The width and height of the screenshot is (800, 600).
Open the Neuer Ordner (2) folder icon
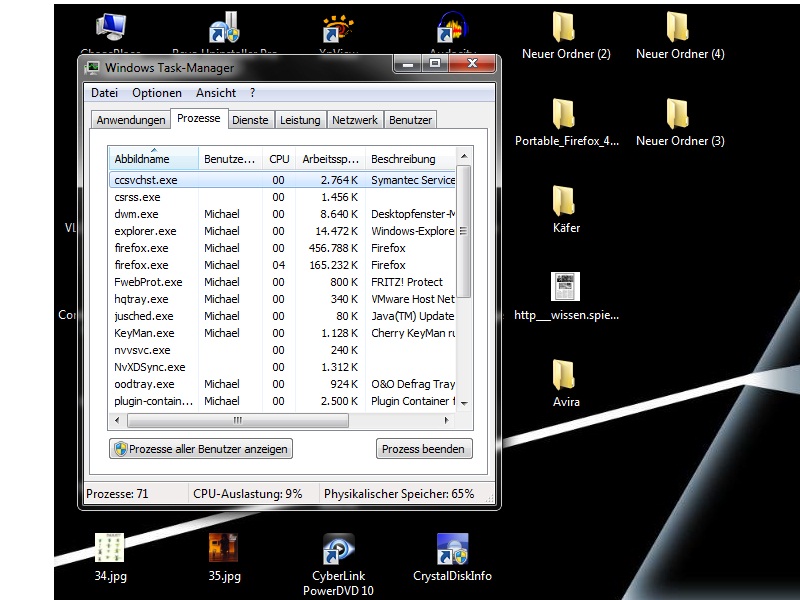[x=563, y=27]
